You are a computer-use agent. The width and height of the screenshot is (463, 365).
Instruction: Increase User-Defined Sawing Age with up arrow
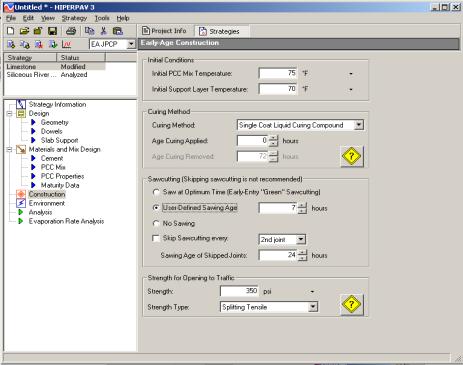point(302,205)
